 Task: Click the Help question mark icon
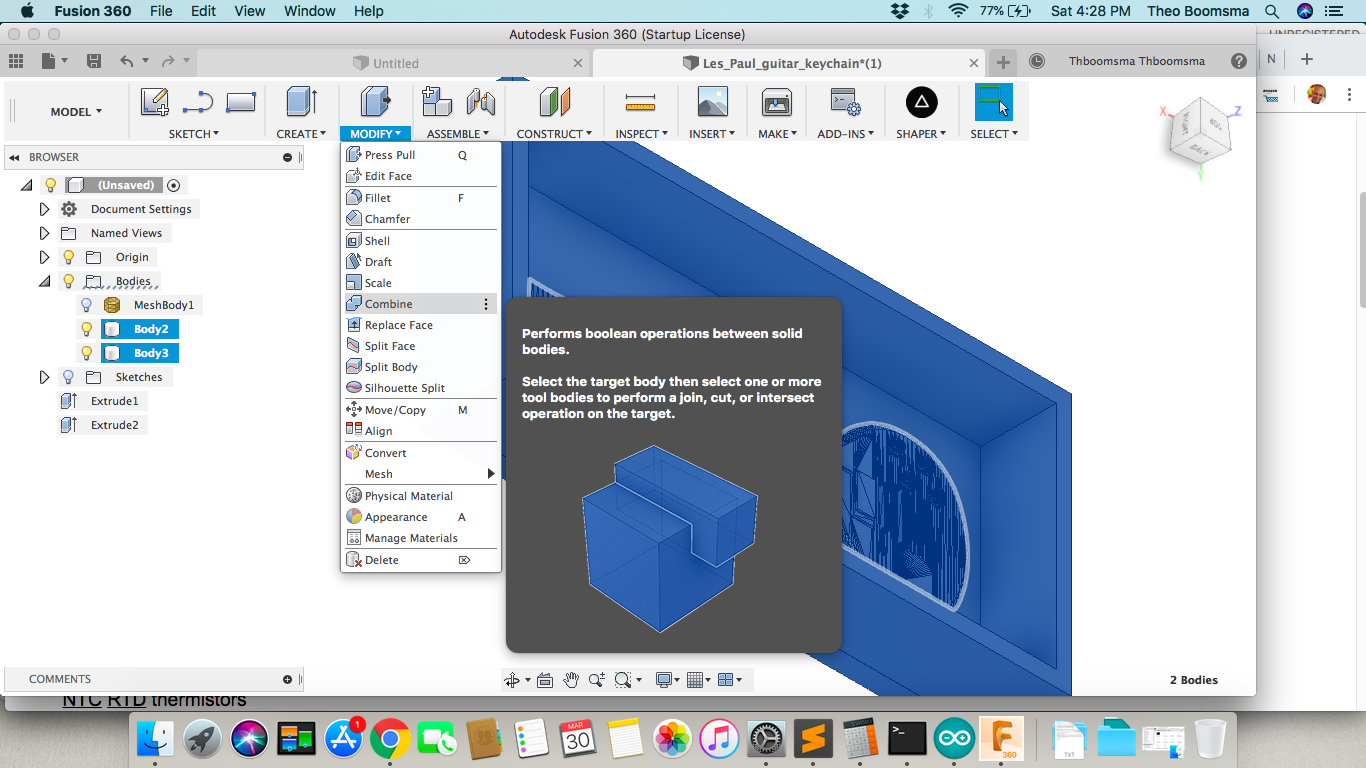coord(1239,61)
